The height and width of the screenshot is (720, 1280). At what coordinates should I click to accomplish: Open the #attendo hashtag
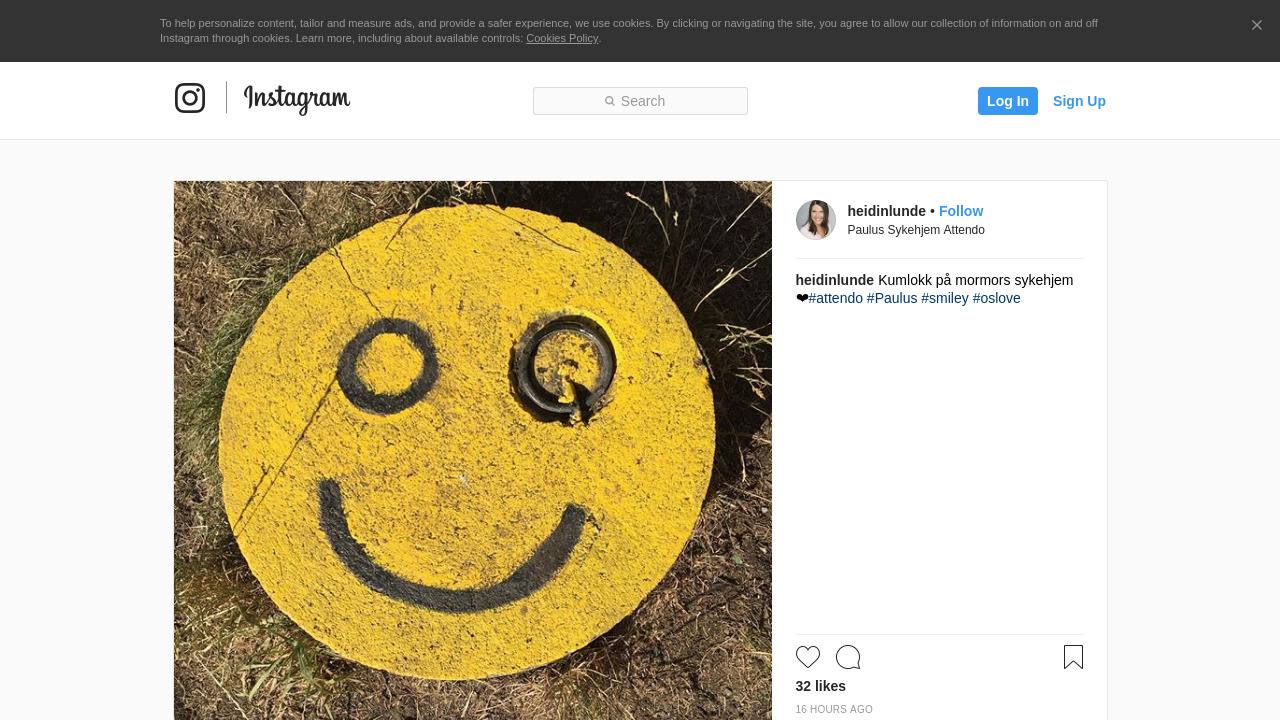836,298
